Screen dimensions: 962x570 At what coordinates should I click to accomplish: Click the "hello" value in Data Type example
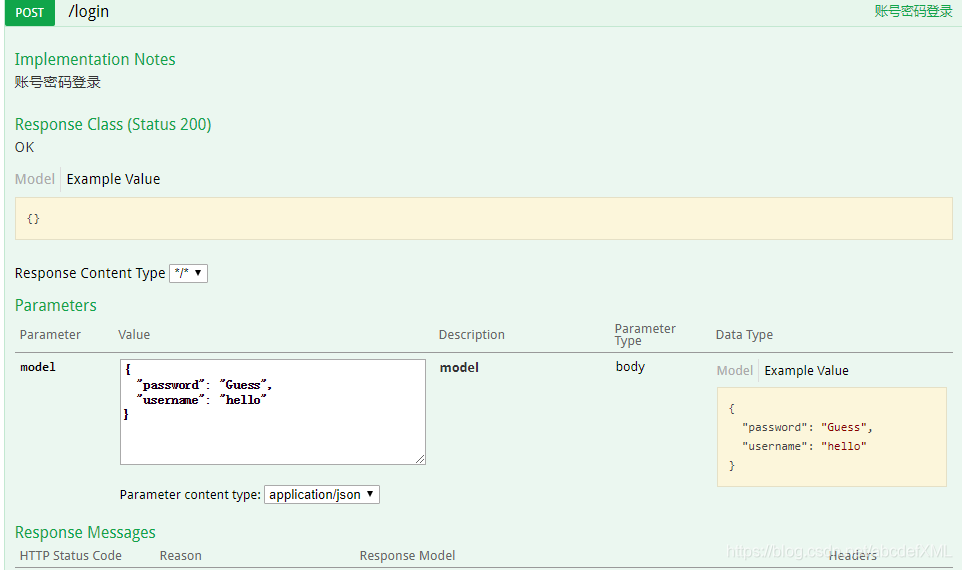pos(844,447)
